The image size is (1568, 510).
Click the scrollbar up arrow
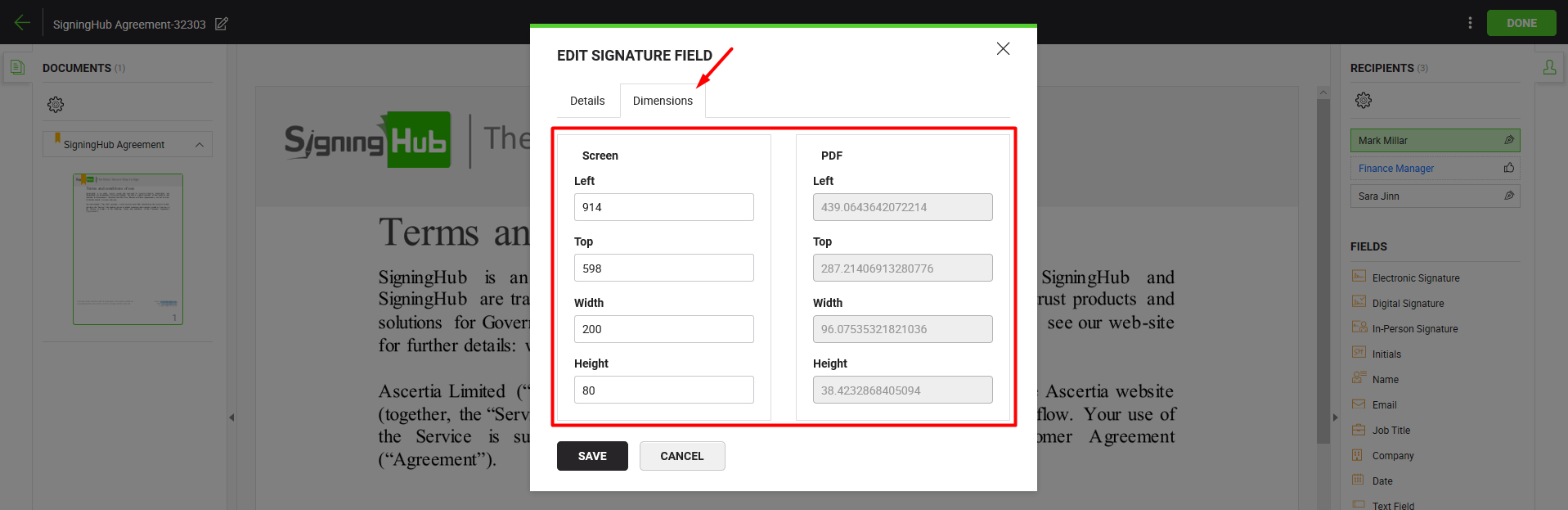click(x=1323, y=92)
